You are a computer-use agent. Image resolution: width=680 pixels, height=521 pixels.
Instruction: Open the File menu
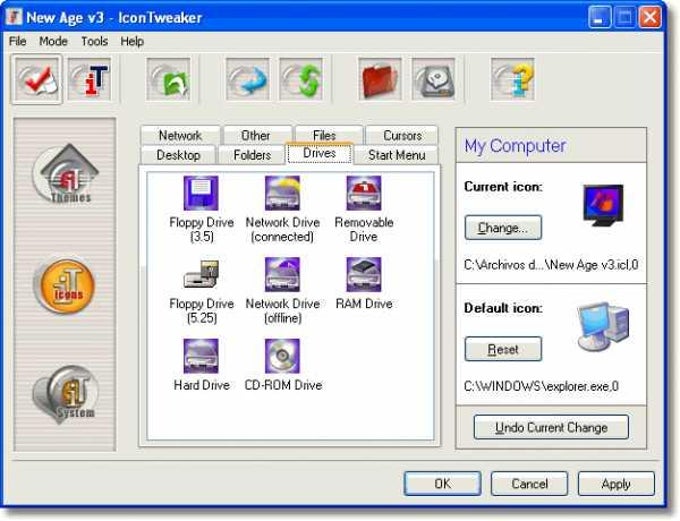coord(17,41)
